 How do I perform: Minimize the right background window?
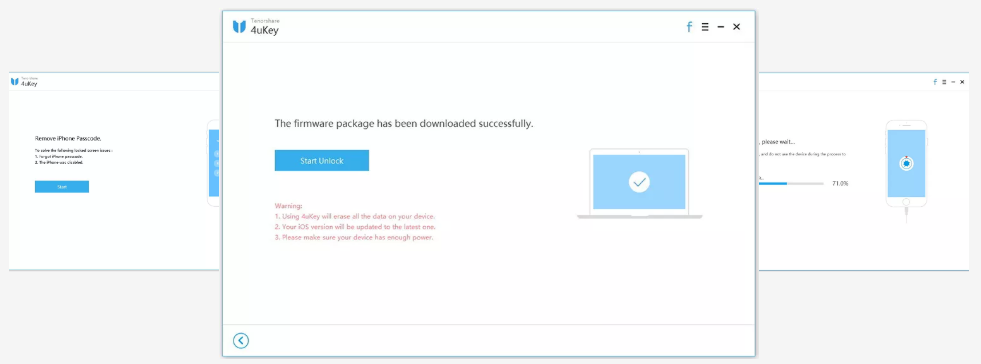coord(953,82)
